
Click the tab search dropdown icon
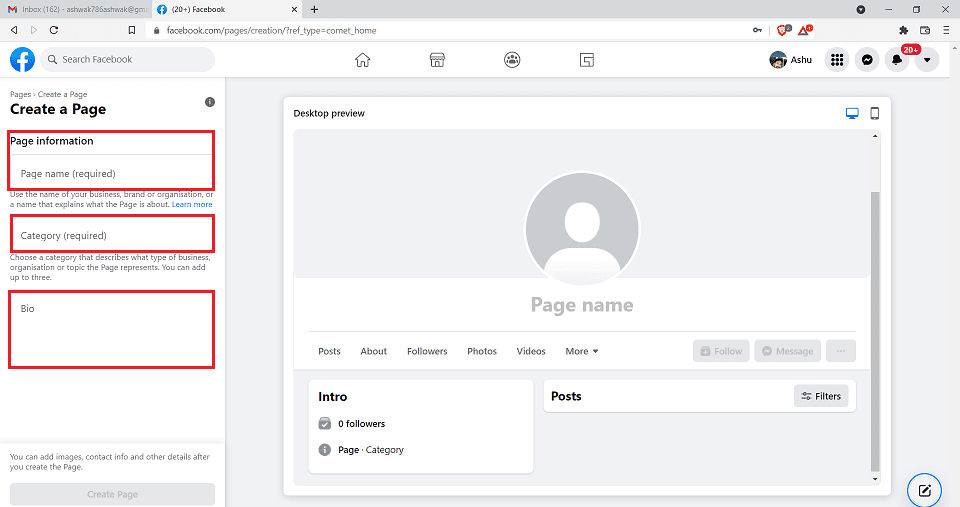(x=861, y=9)
